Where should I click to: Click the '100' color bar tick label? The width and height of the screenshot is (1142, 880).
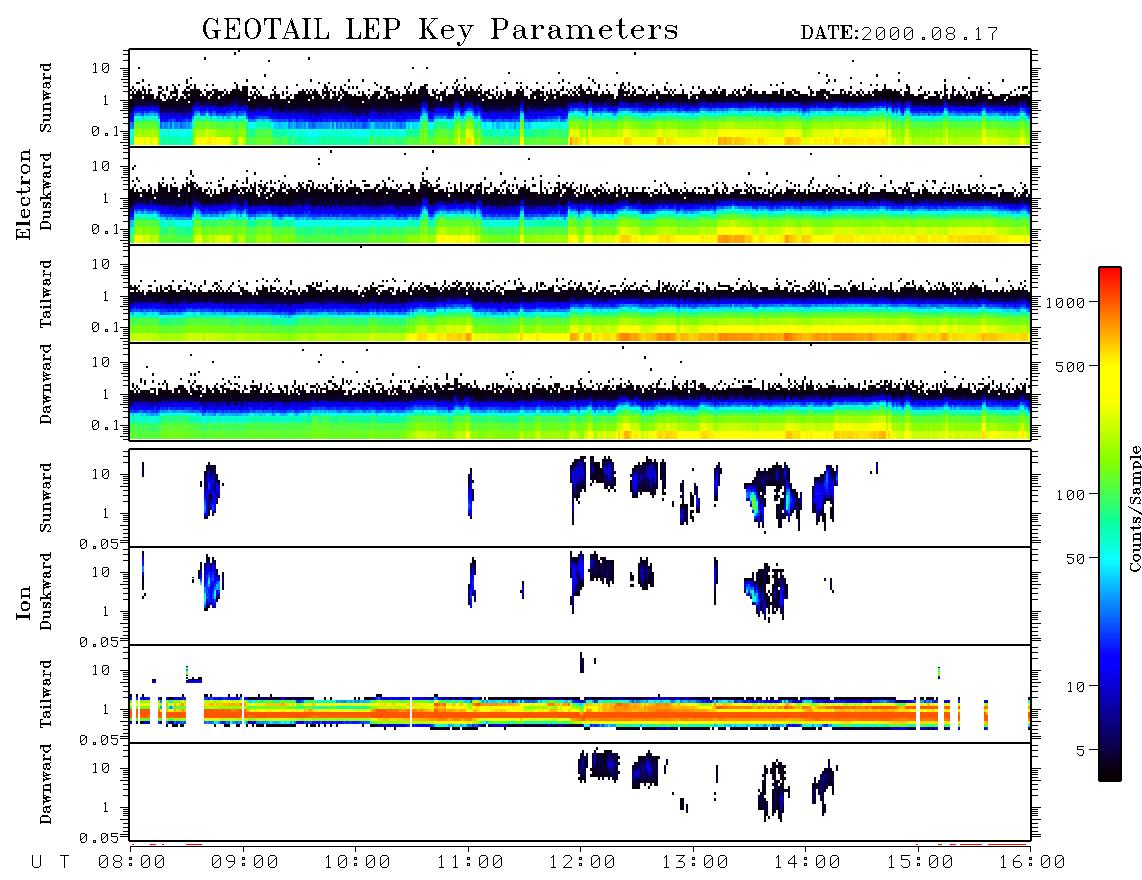click(1071, 495)
